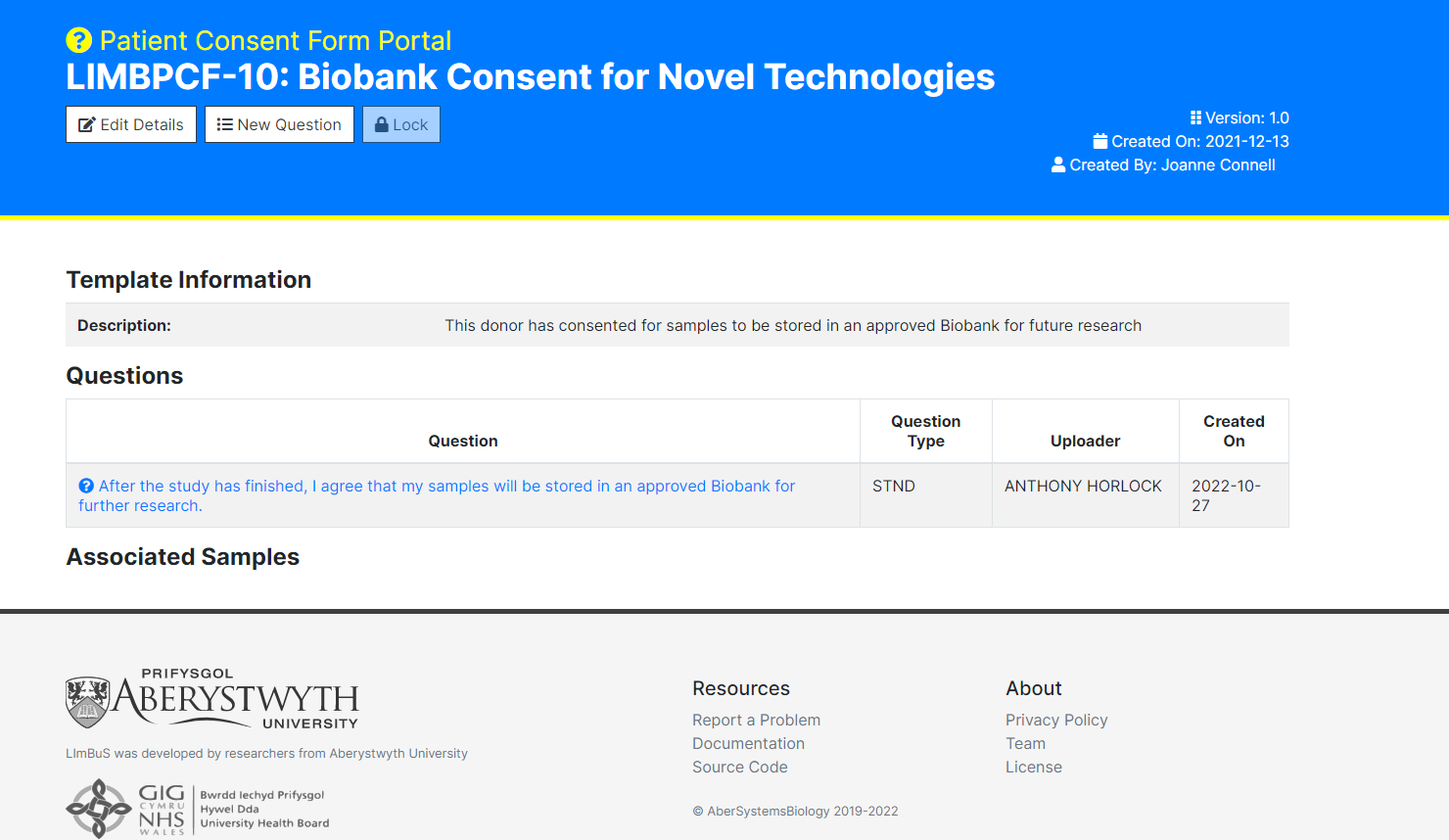
Task: View the Documentation page
Action: (x=748, y=743)
